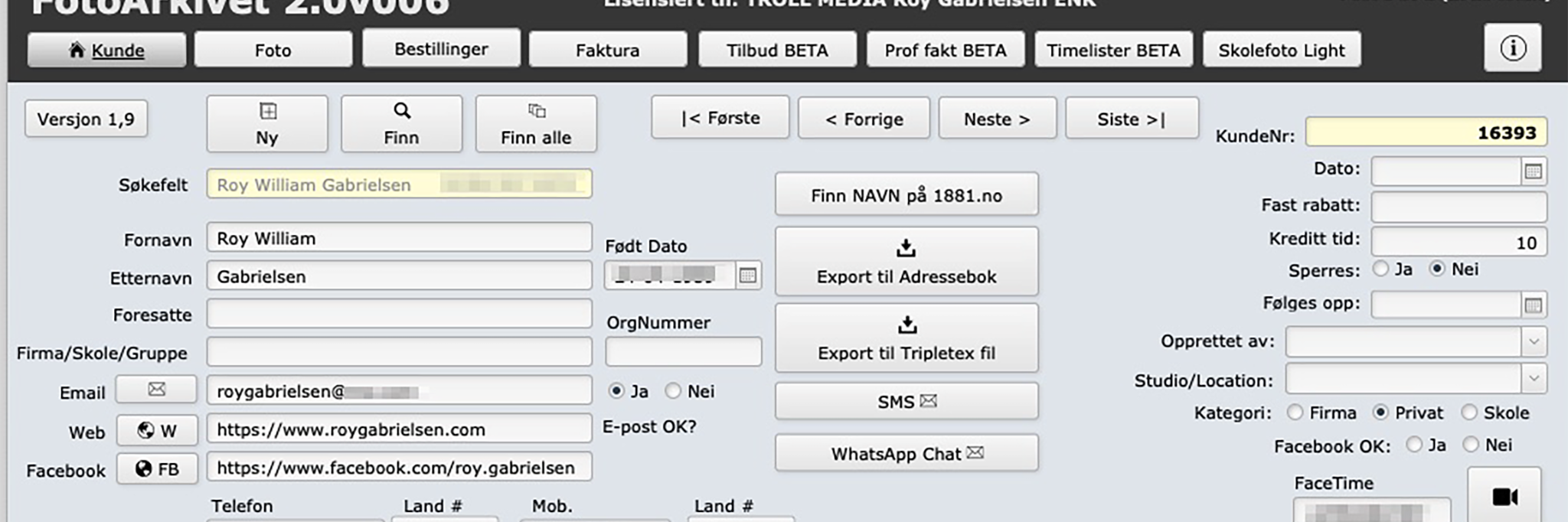
Task: Click the info icon button
Action: click(1512, 49)
